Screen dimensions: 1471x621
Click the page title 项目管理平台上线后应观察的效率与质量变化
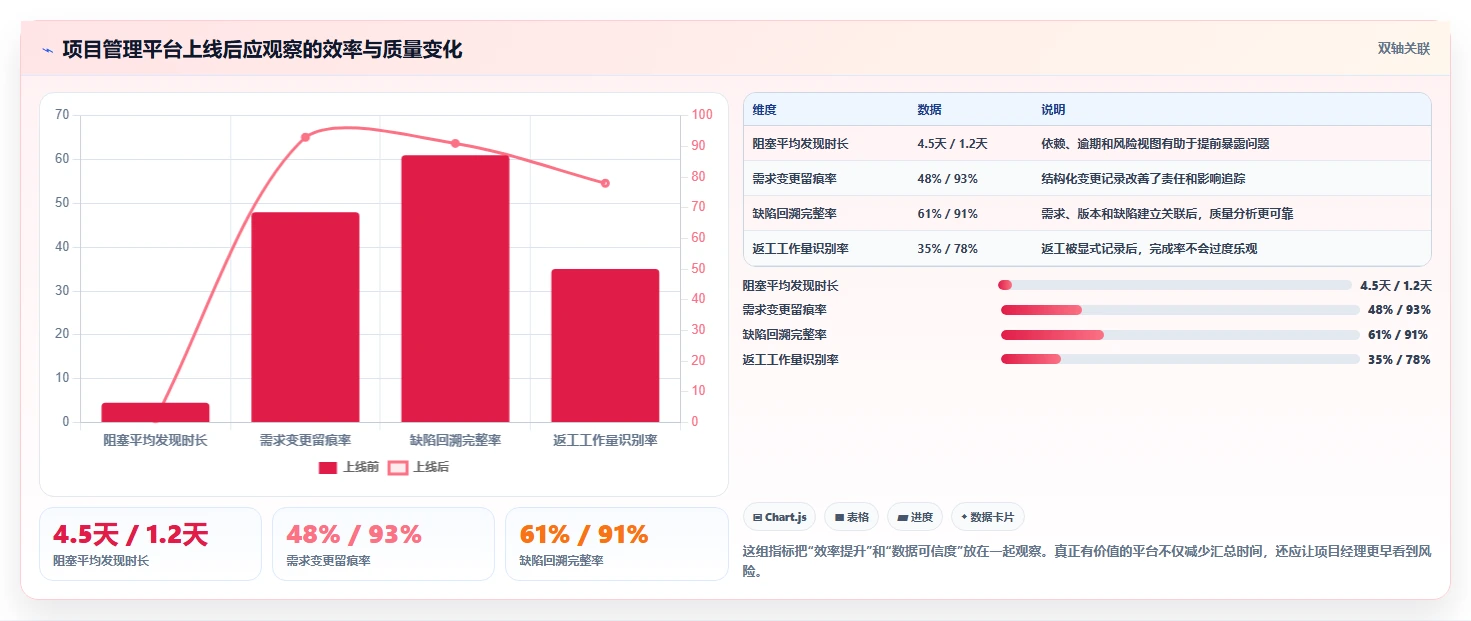(x=262, y=50)
